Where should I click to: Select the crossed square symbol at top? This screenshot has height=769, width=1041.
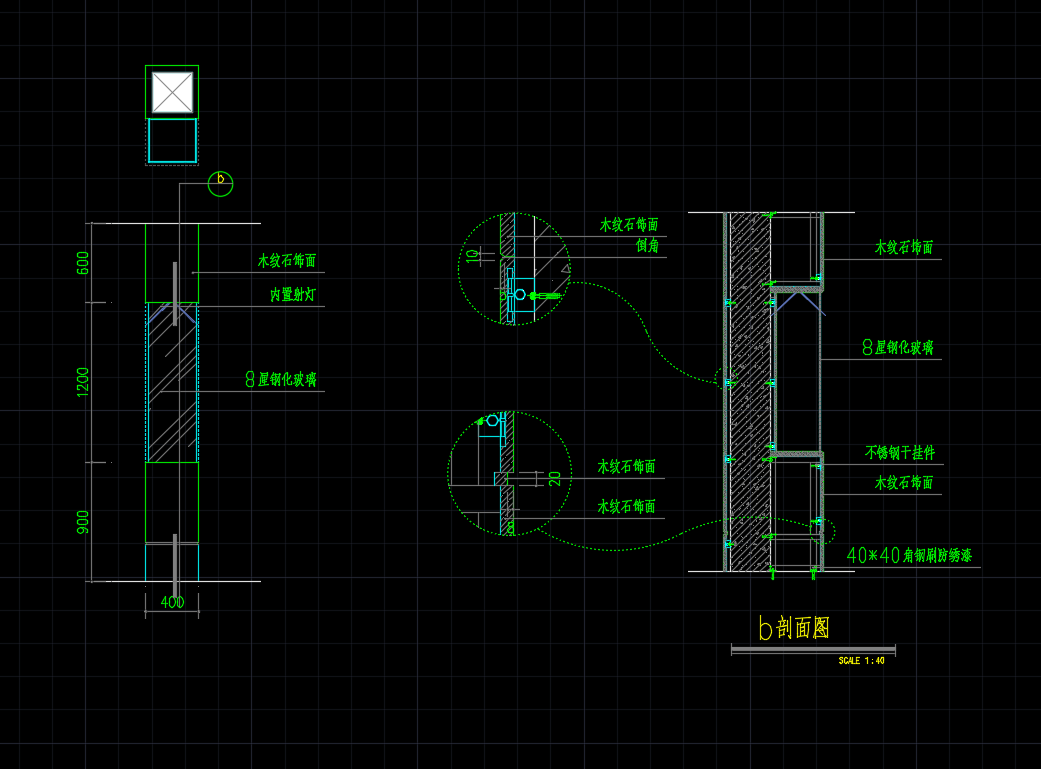point(172,92)
